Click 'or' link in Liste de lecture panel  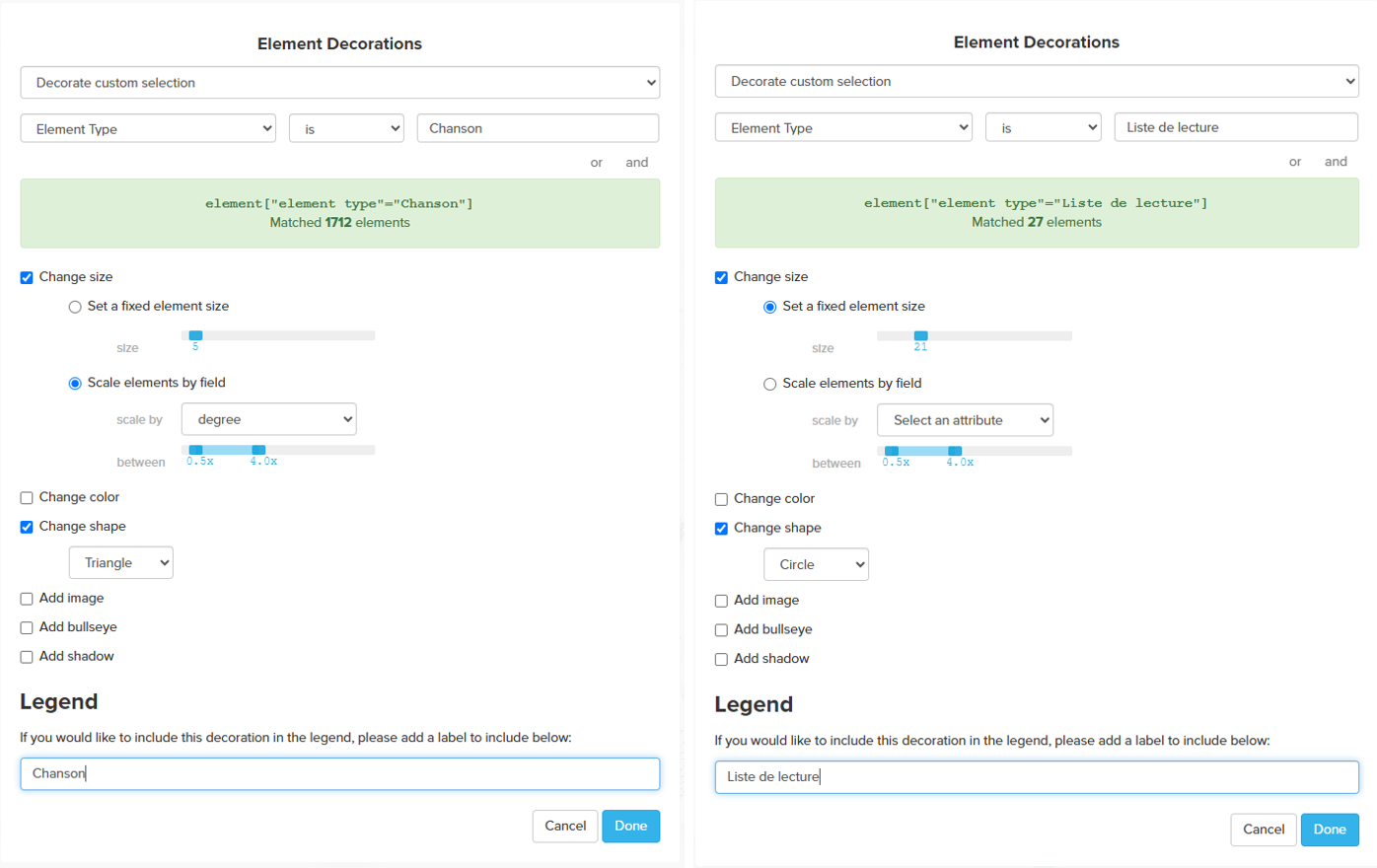coord(1295,162)
